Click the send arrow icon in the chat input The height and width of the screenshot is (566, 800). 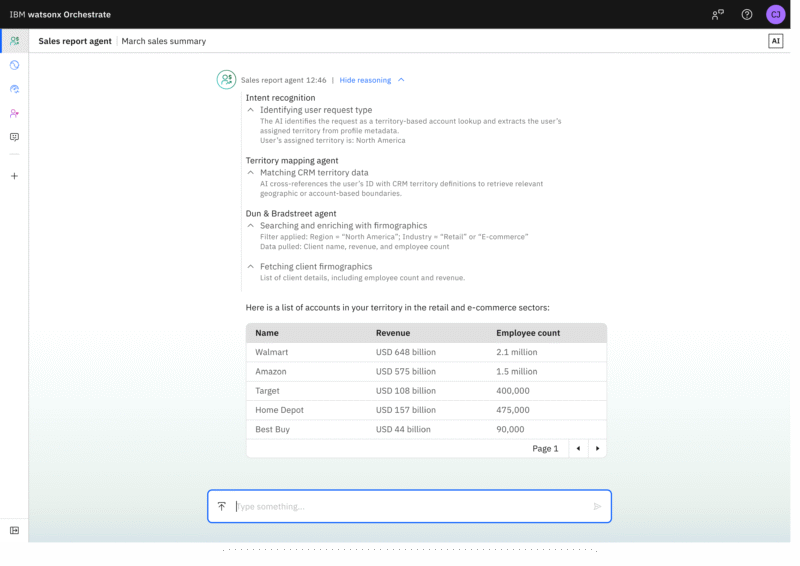(597, 506)
